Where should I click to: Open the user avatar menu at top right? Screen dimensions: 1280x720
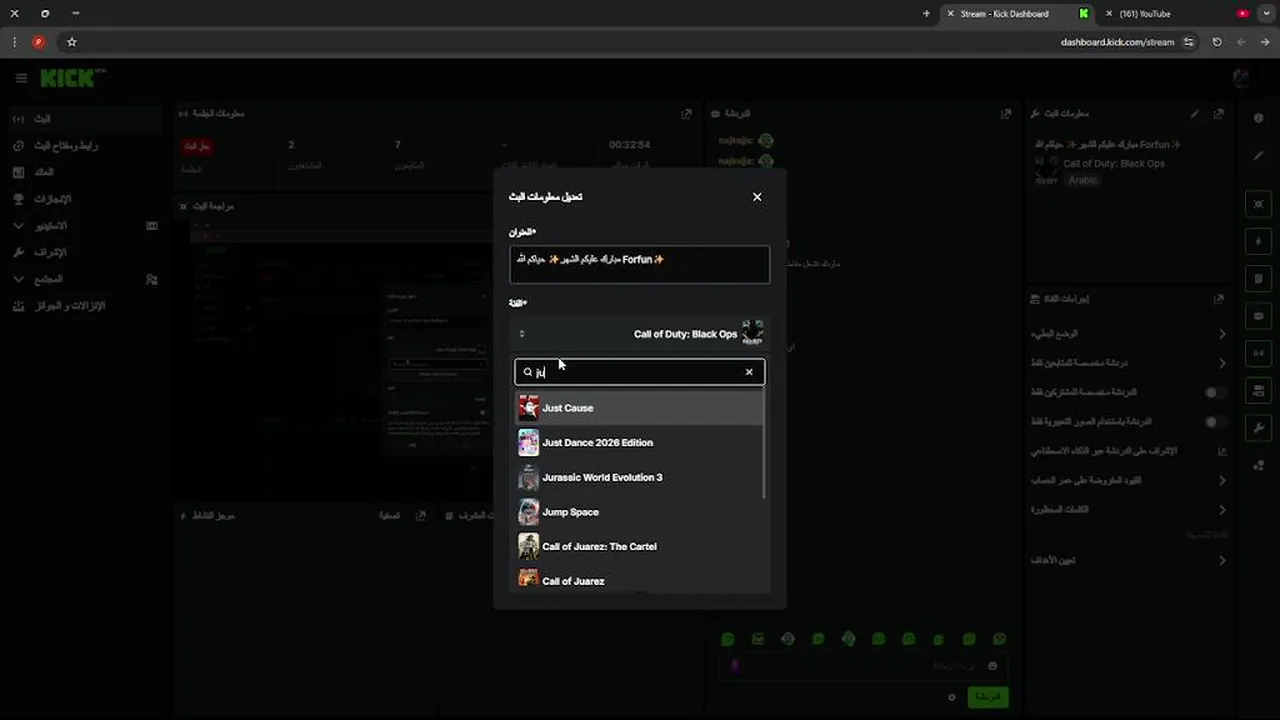[1241, 78]
